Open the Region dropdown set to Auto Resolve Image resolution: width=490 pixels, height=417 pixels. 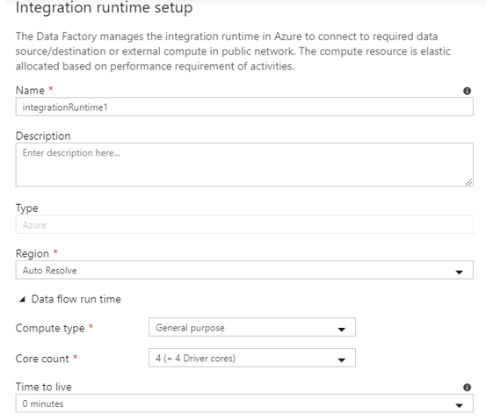coord(244,270)
